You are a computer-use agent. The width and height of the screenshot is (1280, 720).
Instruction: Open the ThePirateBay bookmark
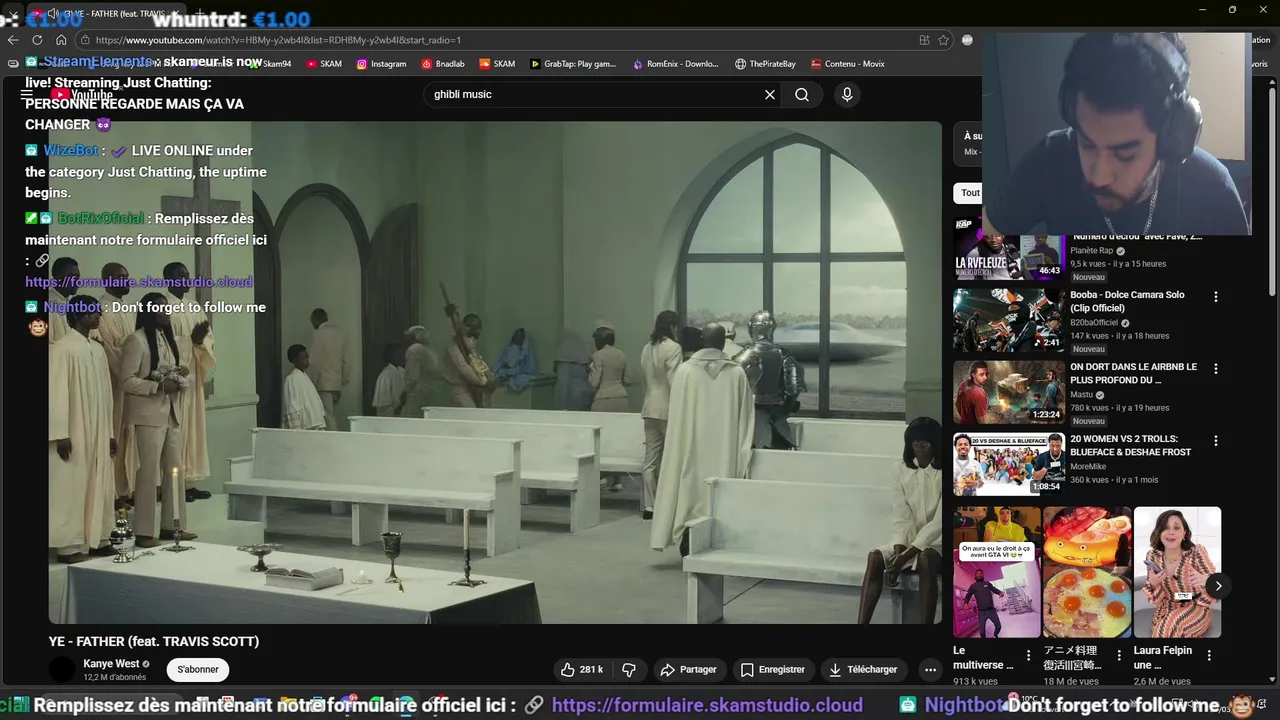[765, 64]
